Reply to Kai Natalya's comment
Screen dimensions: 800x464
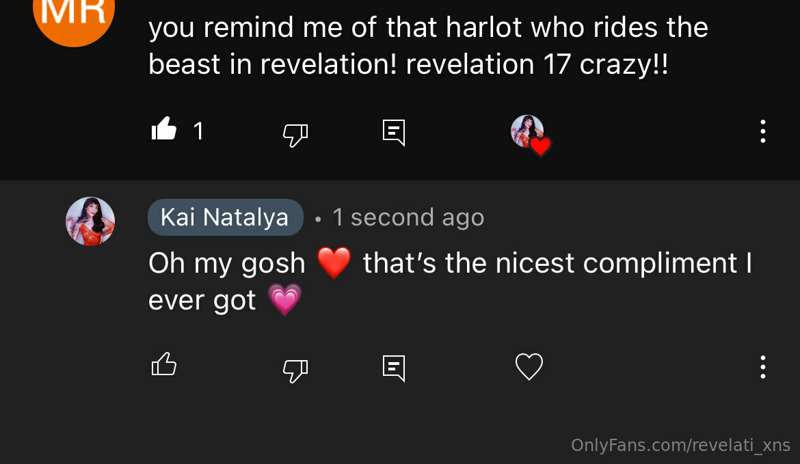tap(394, 368)
